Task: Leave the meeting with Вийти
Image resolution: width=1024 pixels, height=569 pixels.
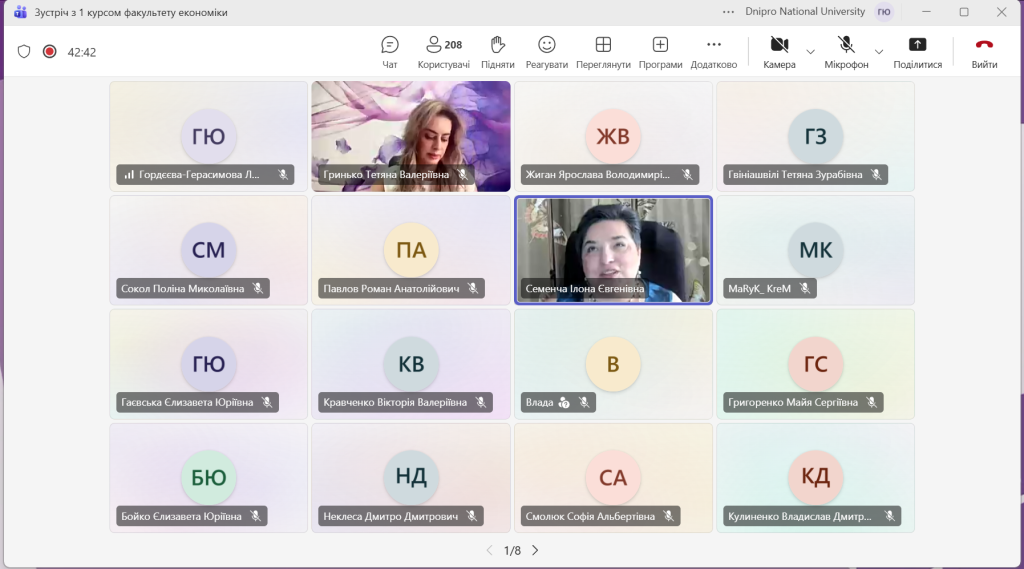Action: pos(984,52)
